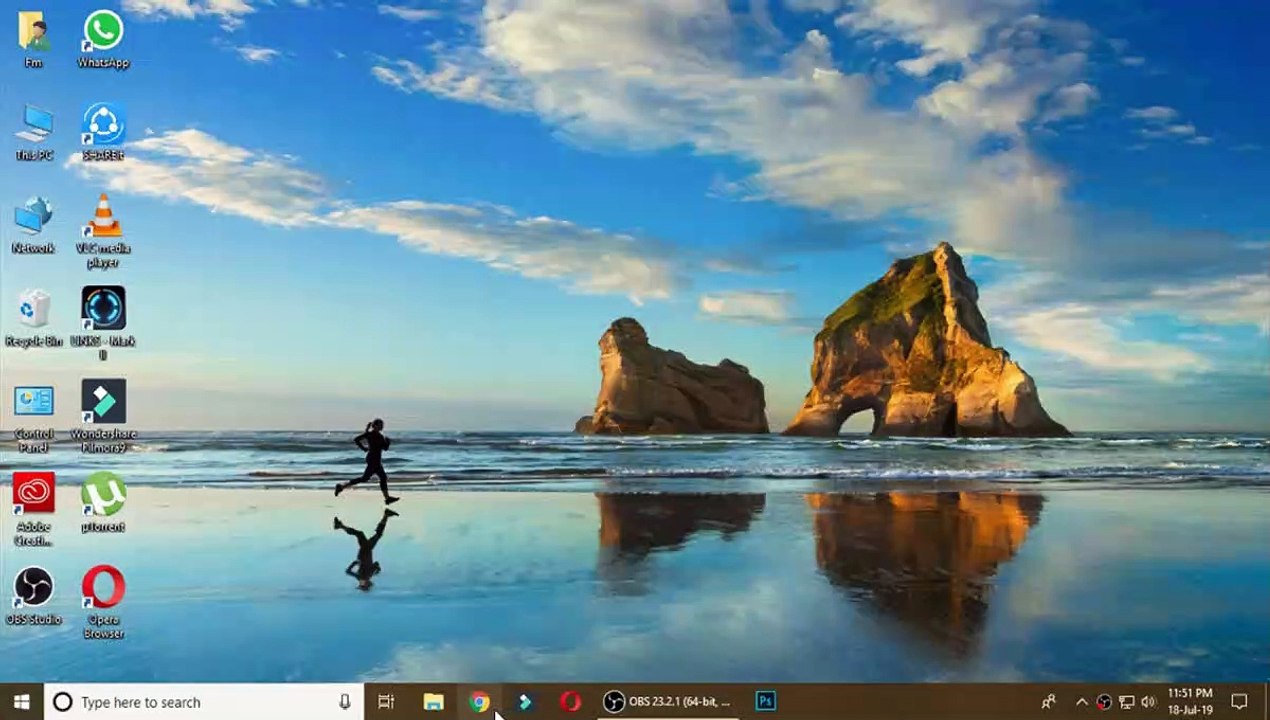Open Filmora from the taskbar
This screenshot has width=1270, height=720.
525,702
